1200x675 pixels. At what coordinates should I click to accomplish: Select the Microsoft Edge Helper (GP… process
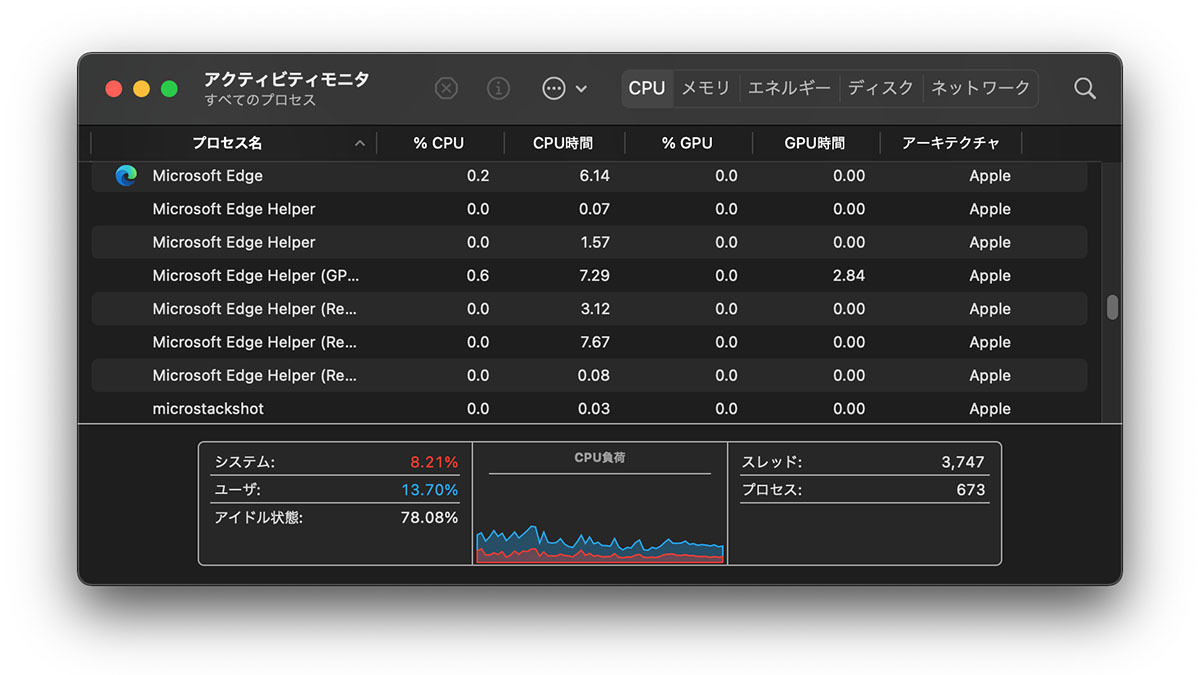pos(256,276)
